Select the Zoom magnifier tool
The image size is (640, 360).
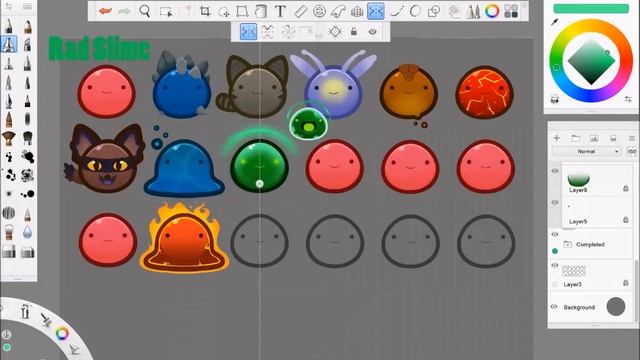point(144,11)
